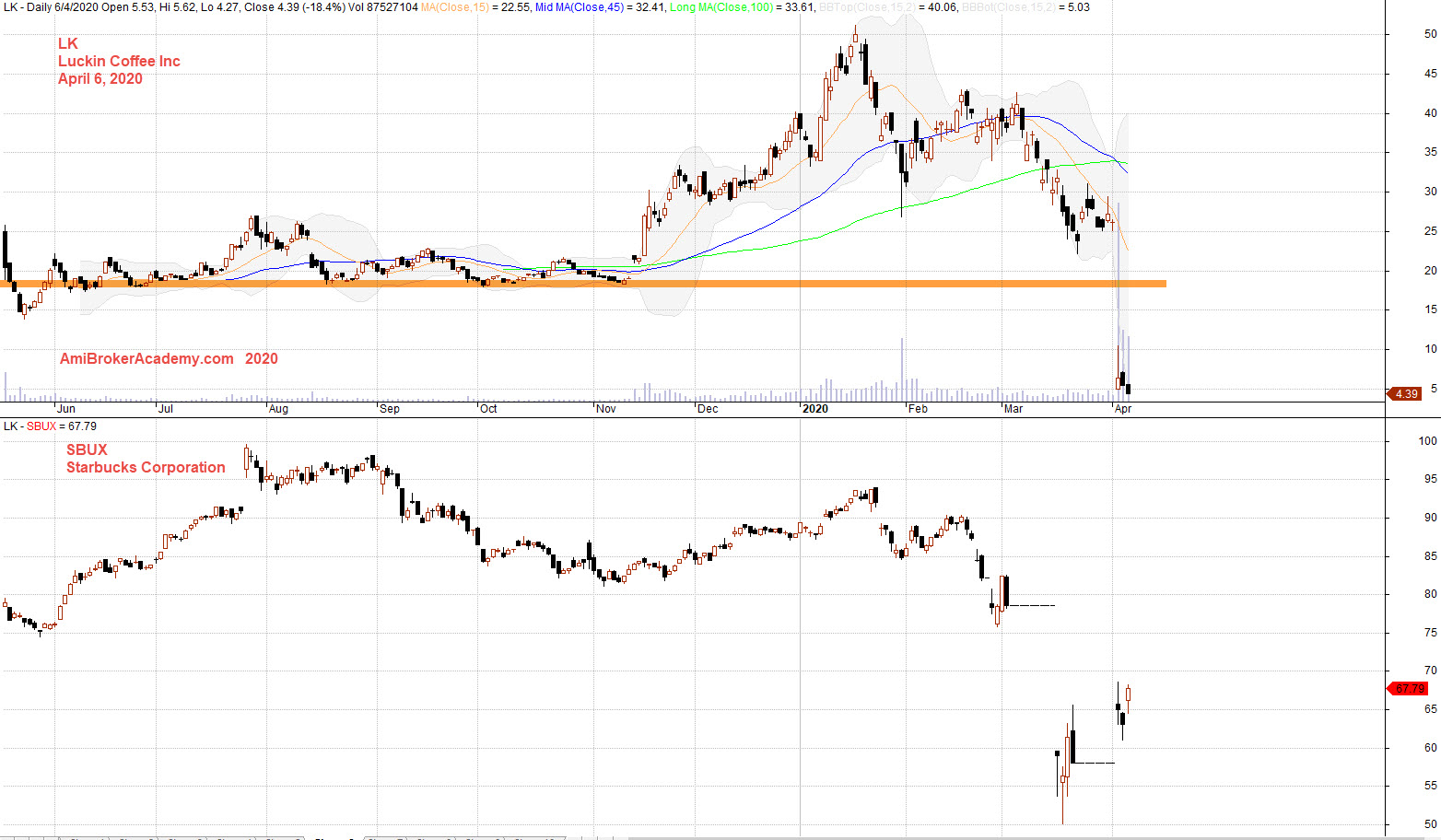The height and width of the screenshot is (840, 1441).
Task: Click the 100 price level on SBUX axis
Action: (1427, 441)
